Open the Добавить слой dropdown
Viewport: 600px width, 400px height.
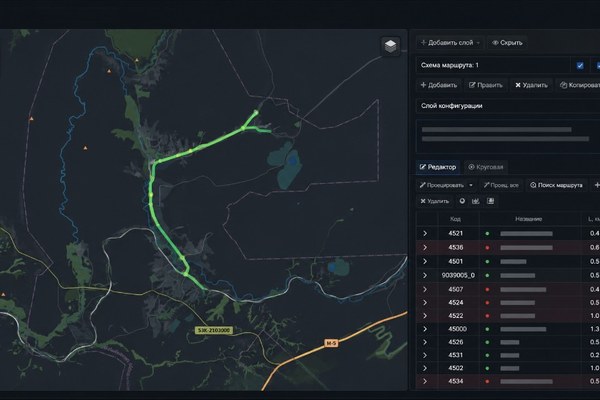click(450, 43)
